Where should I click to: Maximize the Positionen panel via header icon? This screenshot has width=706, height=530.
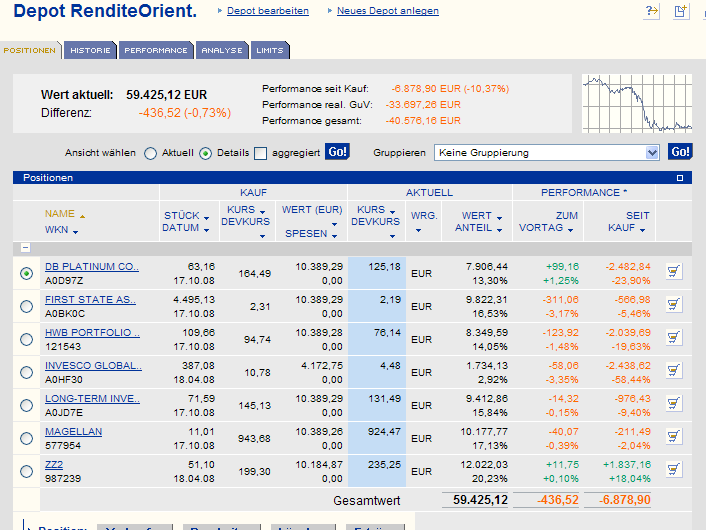click(680, 178)
